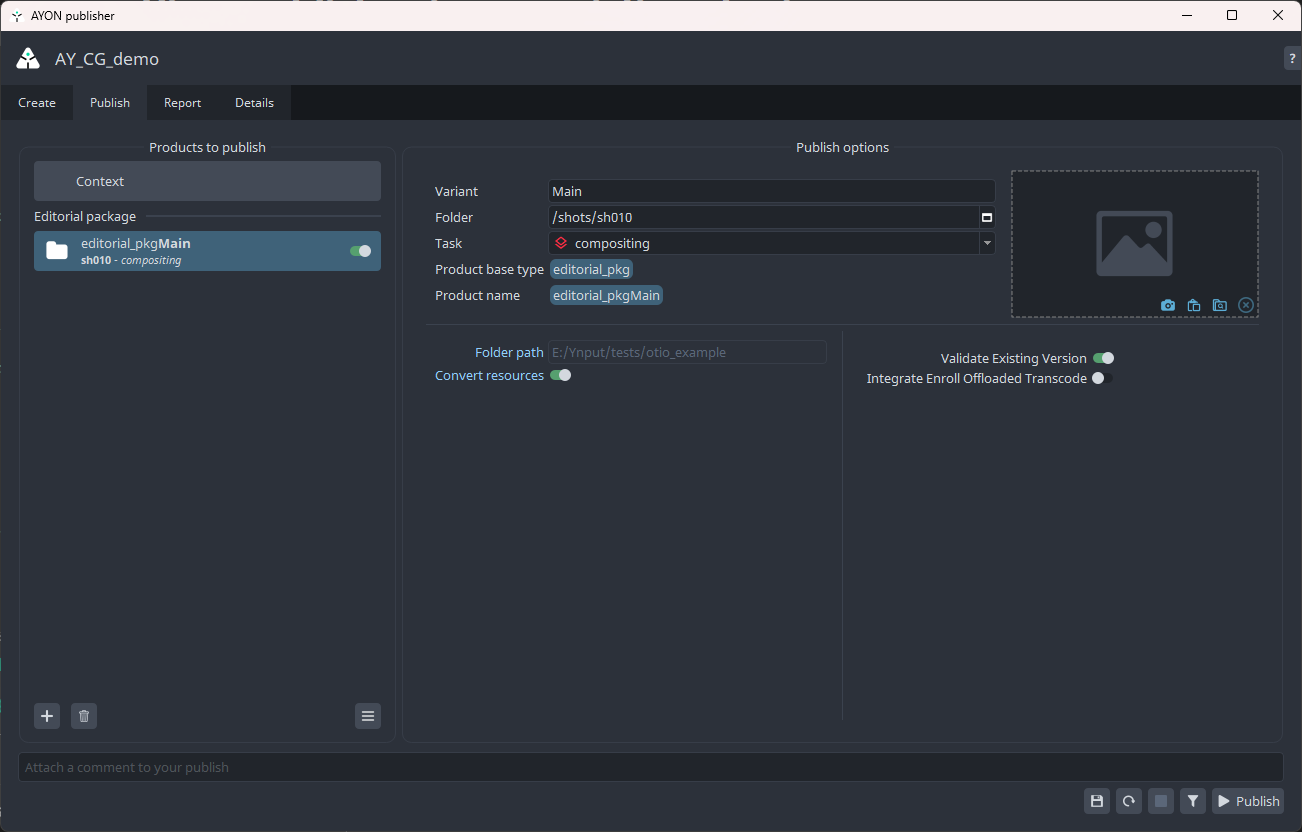This screenshot has height=832, width=1302.
Task: Enable Integrate Enroll Offloaded Transcode
Action: [1102, 378]
